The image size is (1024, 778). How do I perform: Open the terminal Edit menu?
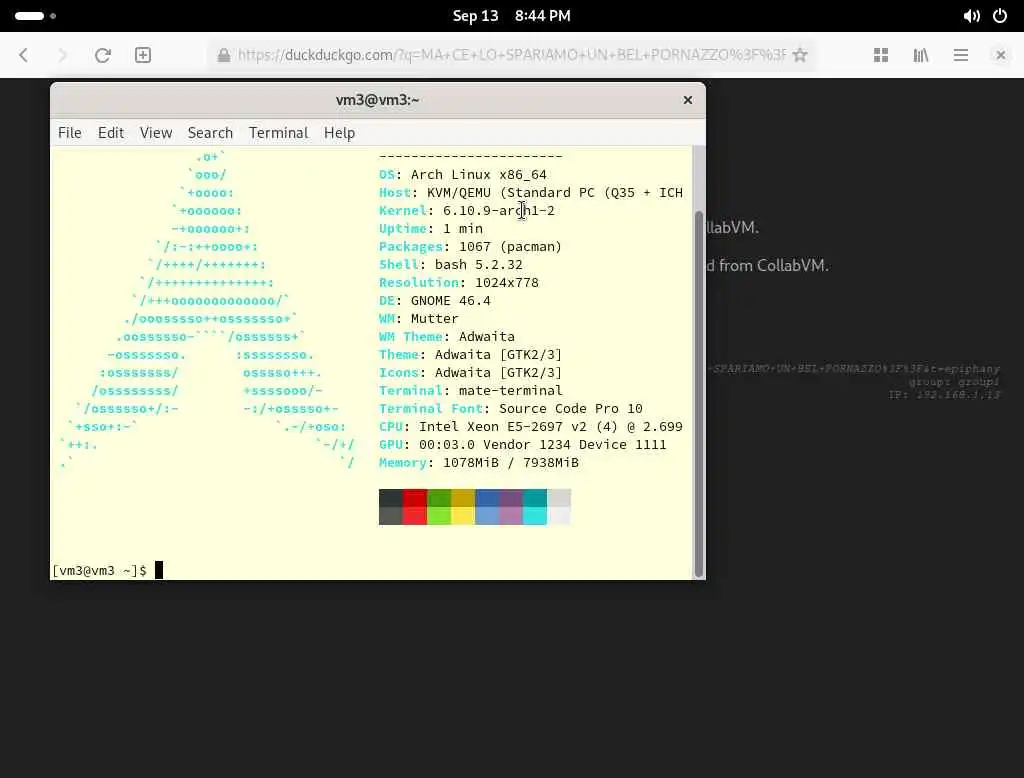click(111, 133)
